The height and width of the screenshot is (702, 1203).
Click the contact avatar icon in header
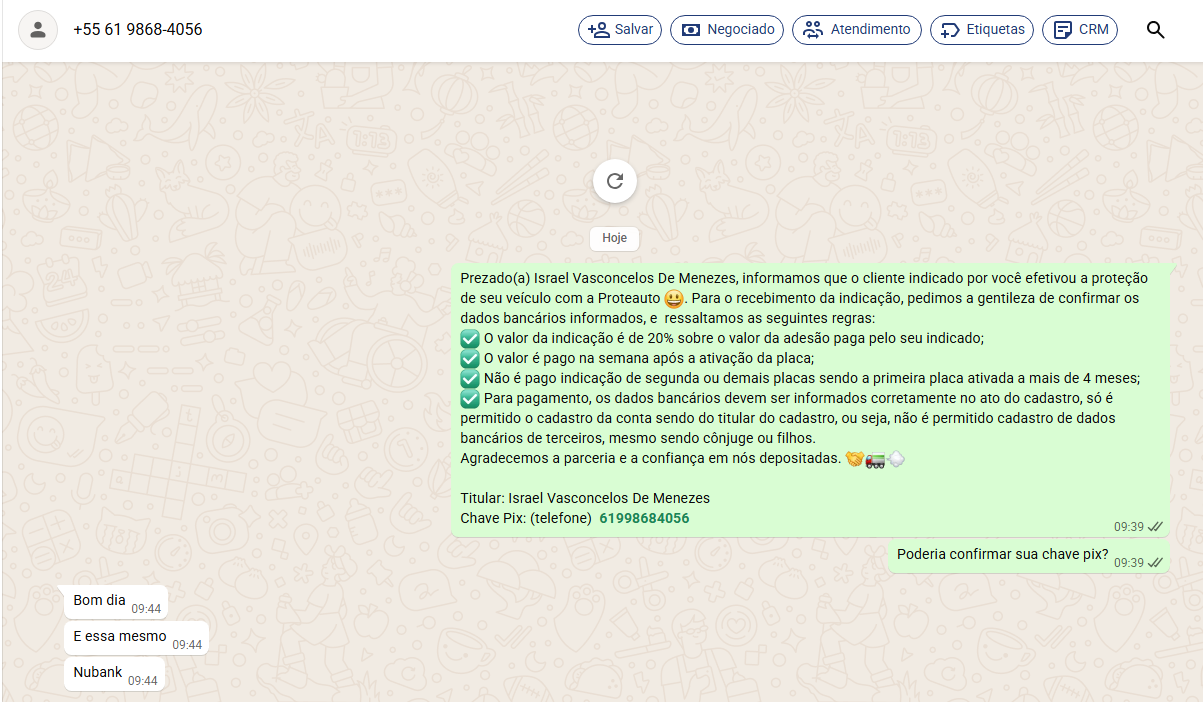[x=38, y=30]
